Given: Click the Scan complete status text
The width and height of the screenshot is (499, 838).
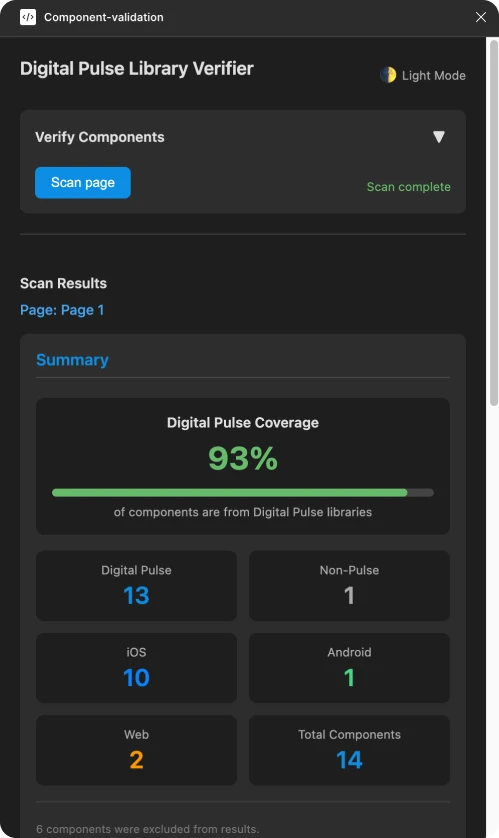Looking at the screenshot, I should pyautogui.click(x=408, y=187).
